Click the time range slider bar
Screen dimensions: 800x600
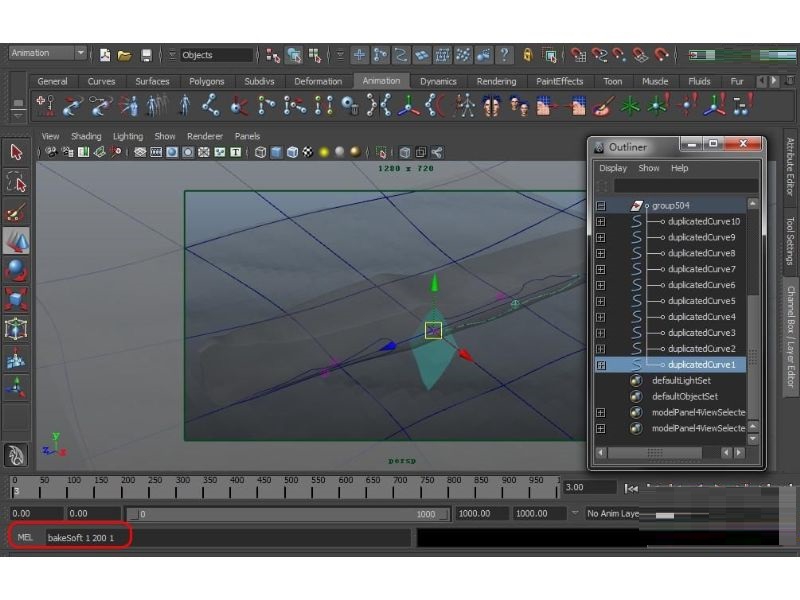click(x=289, y=514)
